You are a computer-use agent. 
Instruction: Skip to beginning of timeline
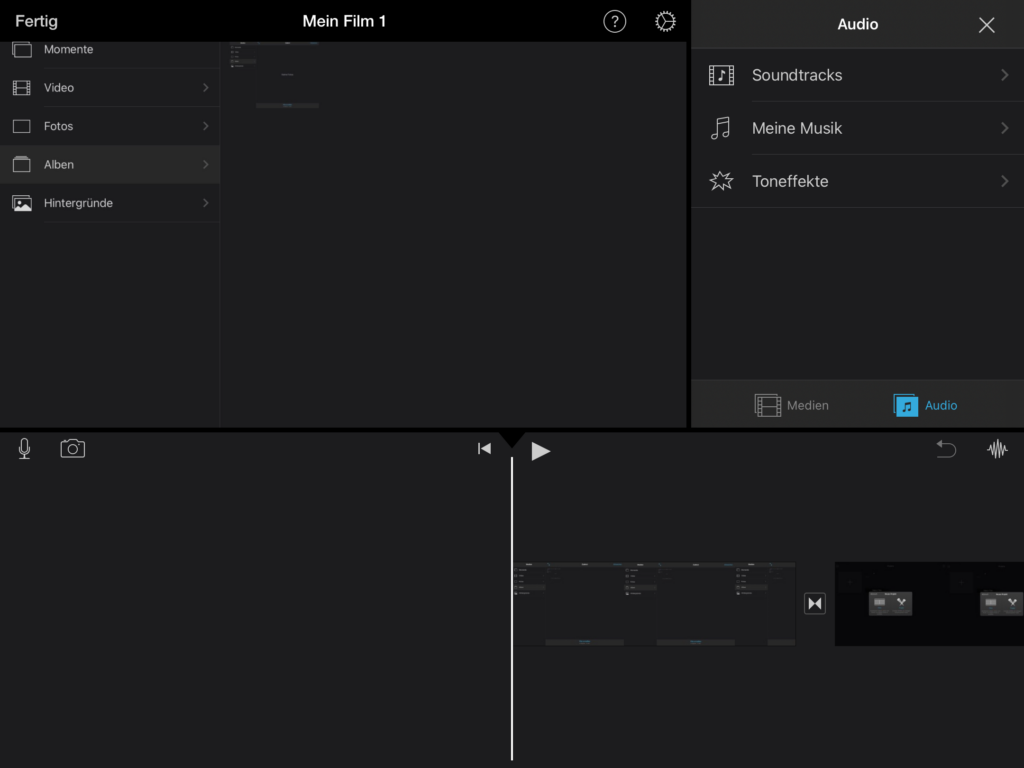(484, 449)
